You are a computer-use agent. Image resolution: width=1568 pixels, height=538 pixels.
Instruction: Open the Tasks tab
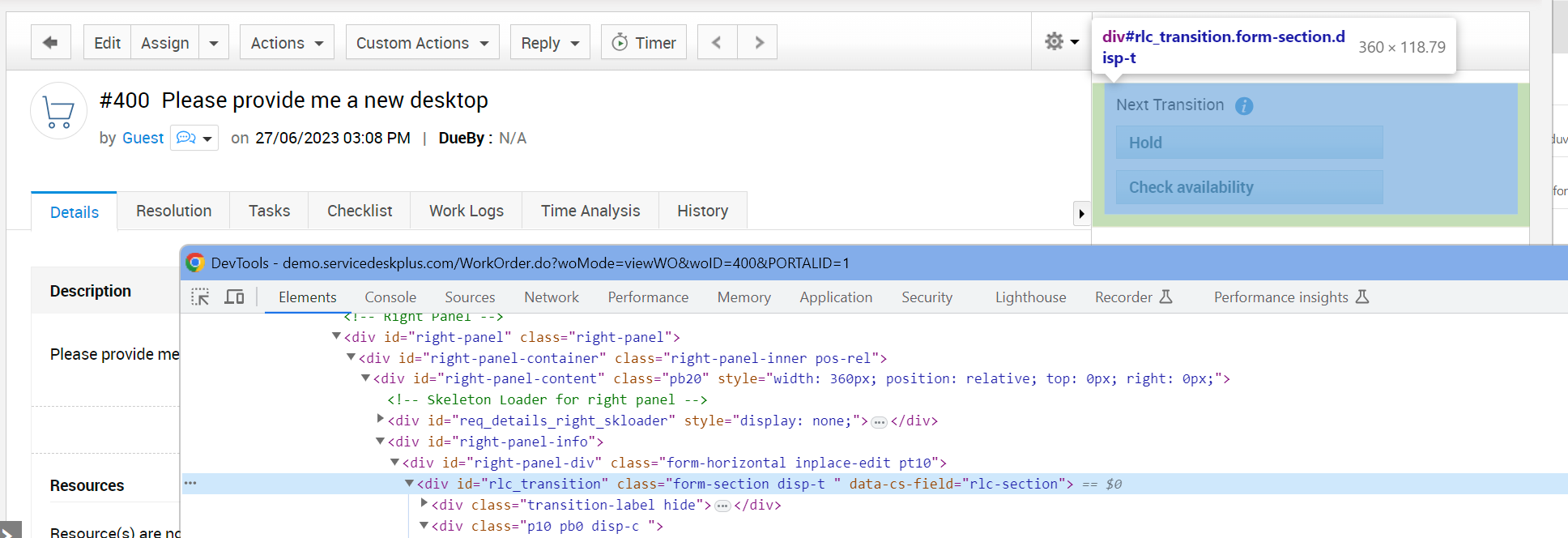click(269, 211)
